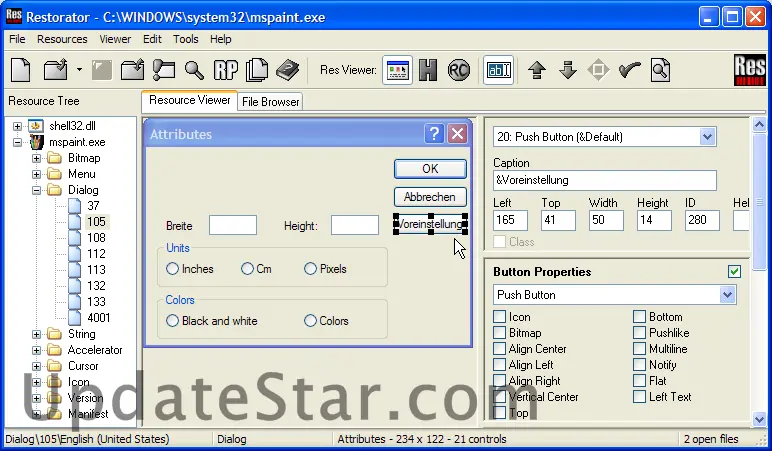Click the Open file toolbar icon
This screenshot has height=451, width=772.
(56, 70)
